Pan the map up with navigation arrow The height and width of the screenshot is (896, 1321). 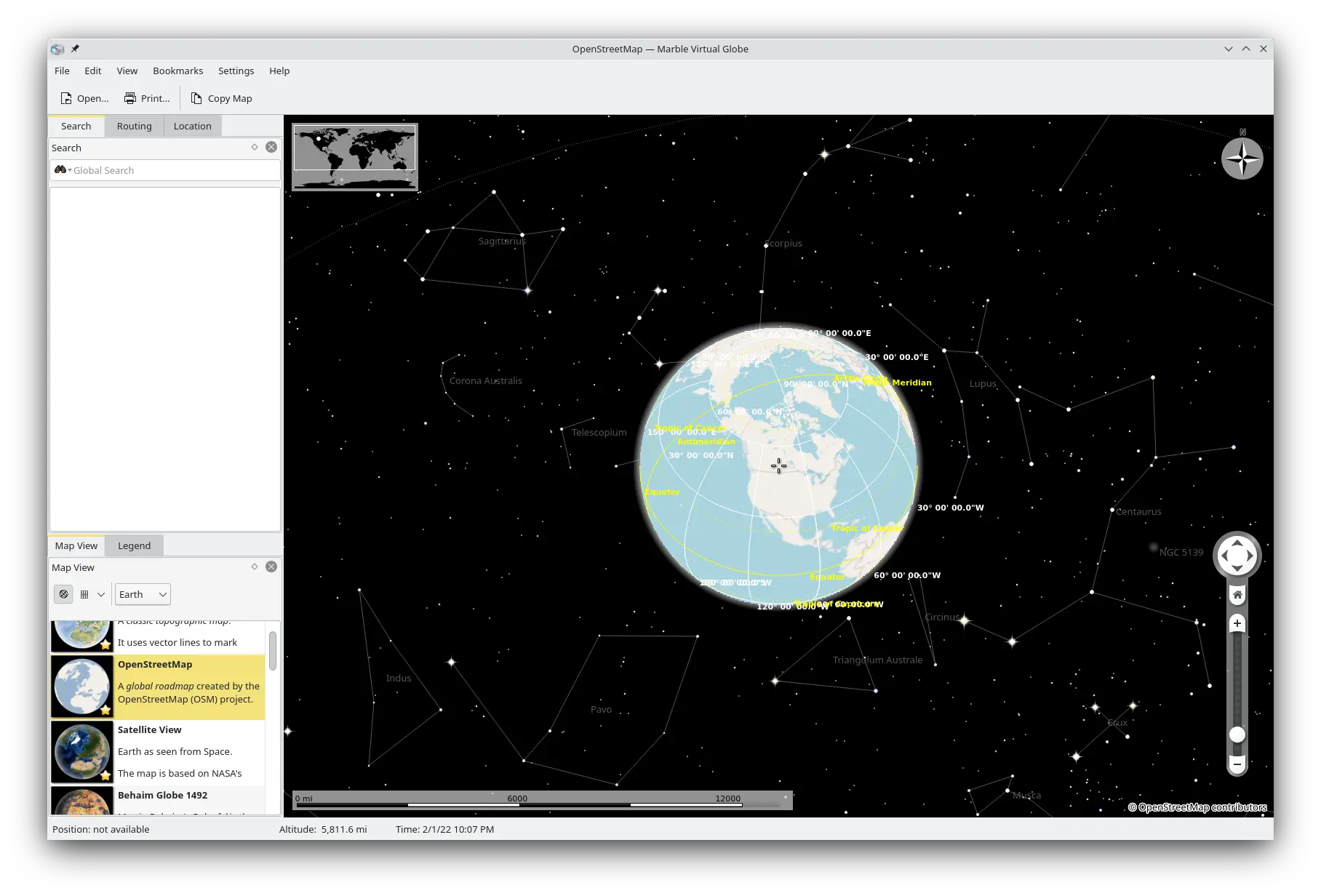(1237, 543)
